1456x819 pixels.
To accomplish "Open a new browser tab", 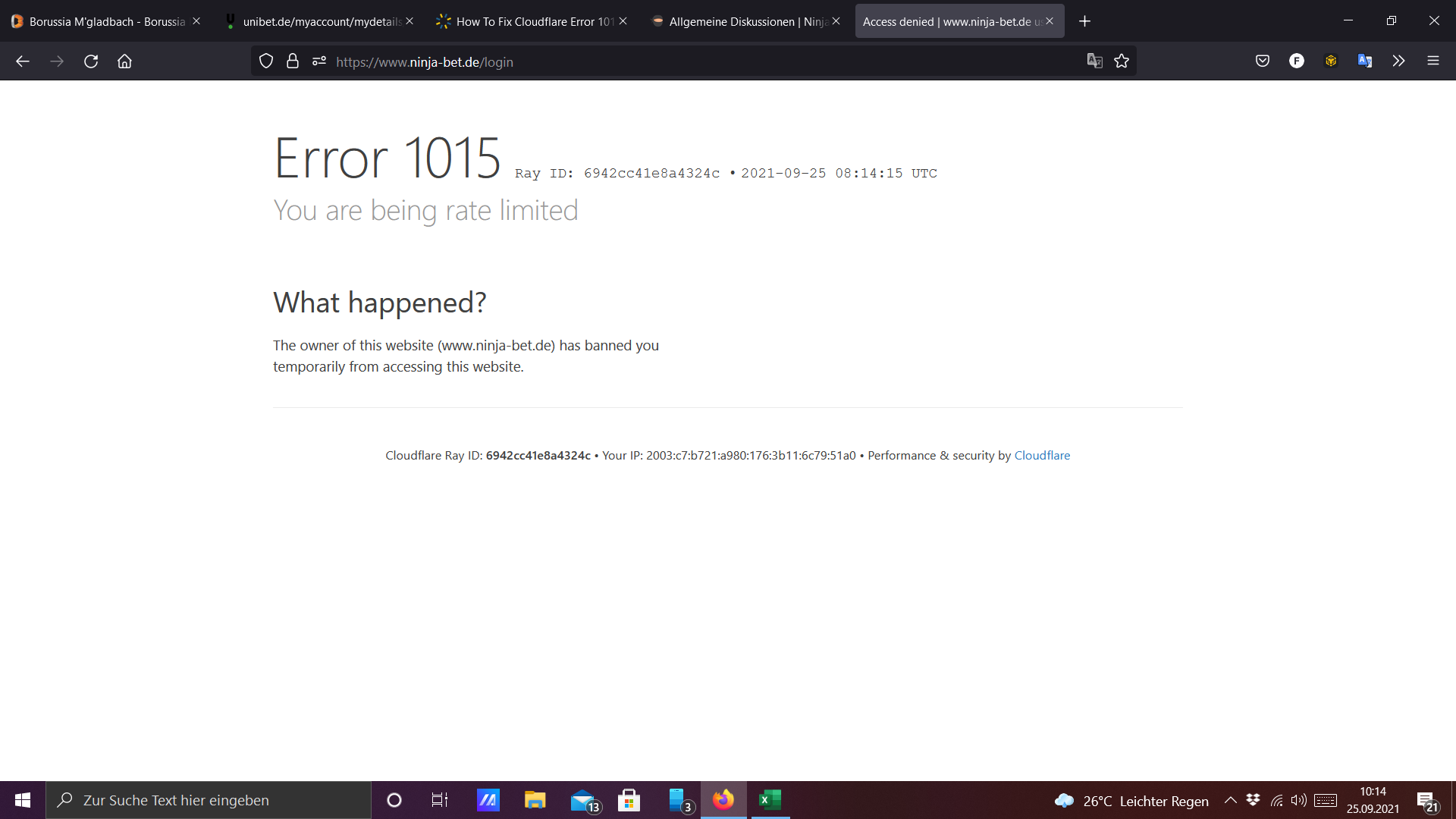I will pos(1085,21).
